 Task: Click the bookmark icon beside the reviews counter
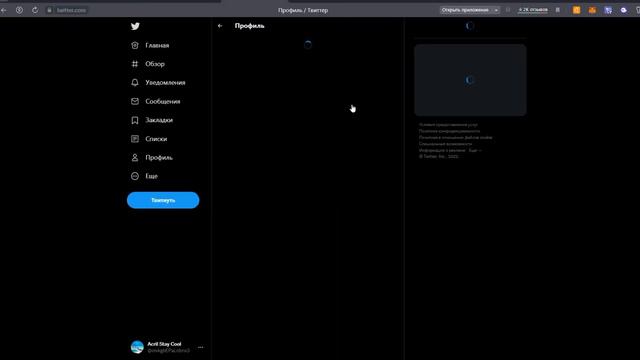pyautogui.click(x=558, y=10)
